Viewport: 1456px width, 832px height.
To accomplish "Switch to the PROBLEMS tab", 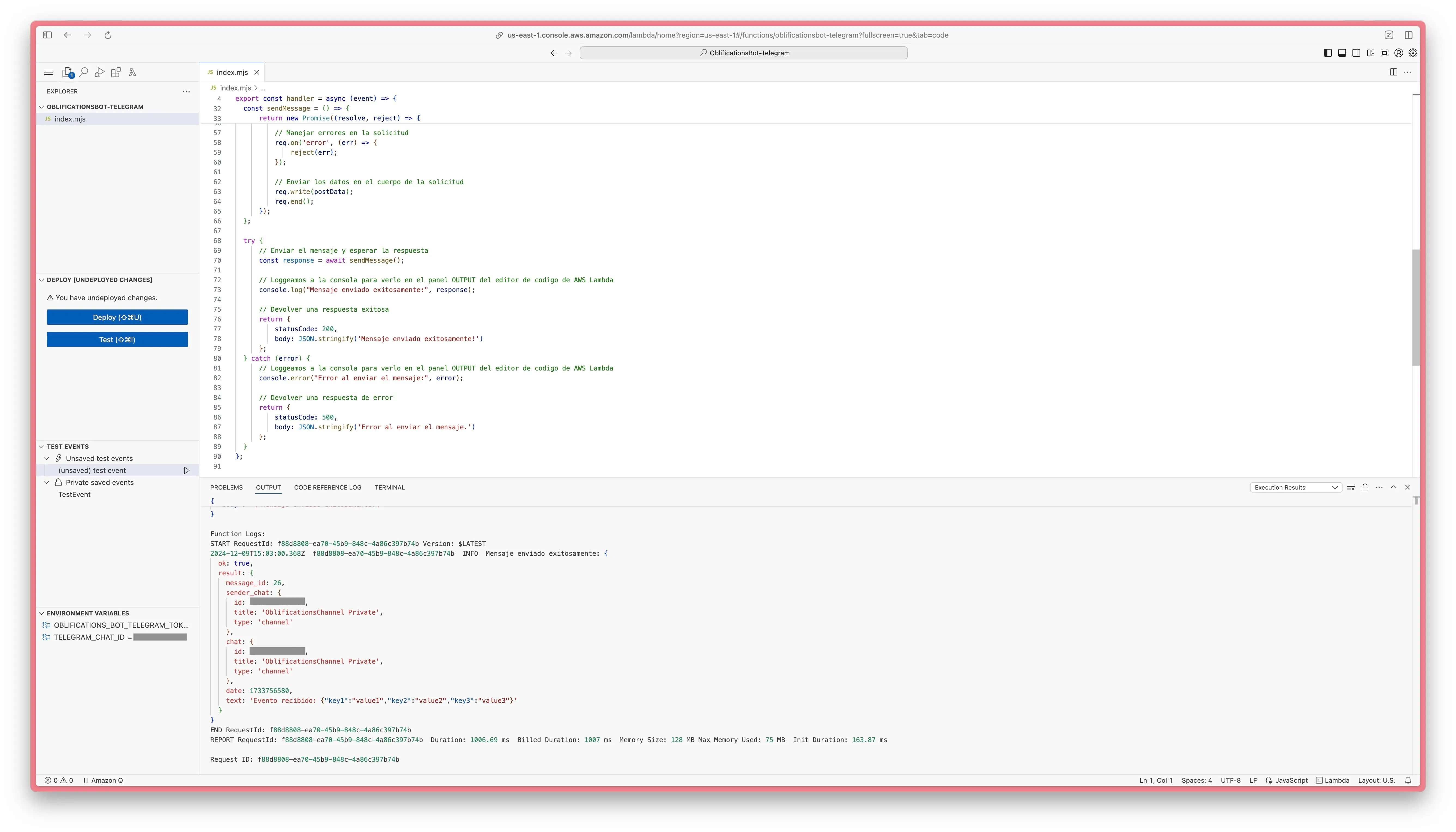I will pos(226,487).
